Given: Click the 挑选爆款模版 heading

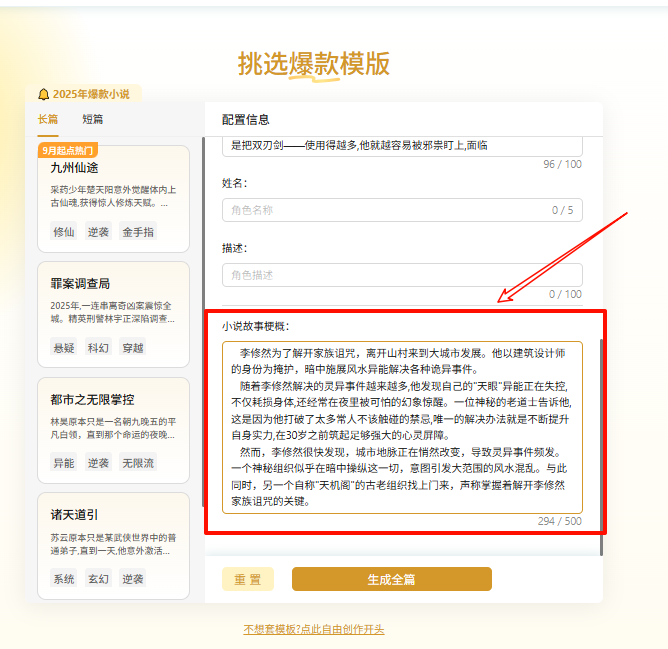Looking at the screenshot, I should [x=314, y=64].
